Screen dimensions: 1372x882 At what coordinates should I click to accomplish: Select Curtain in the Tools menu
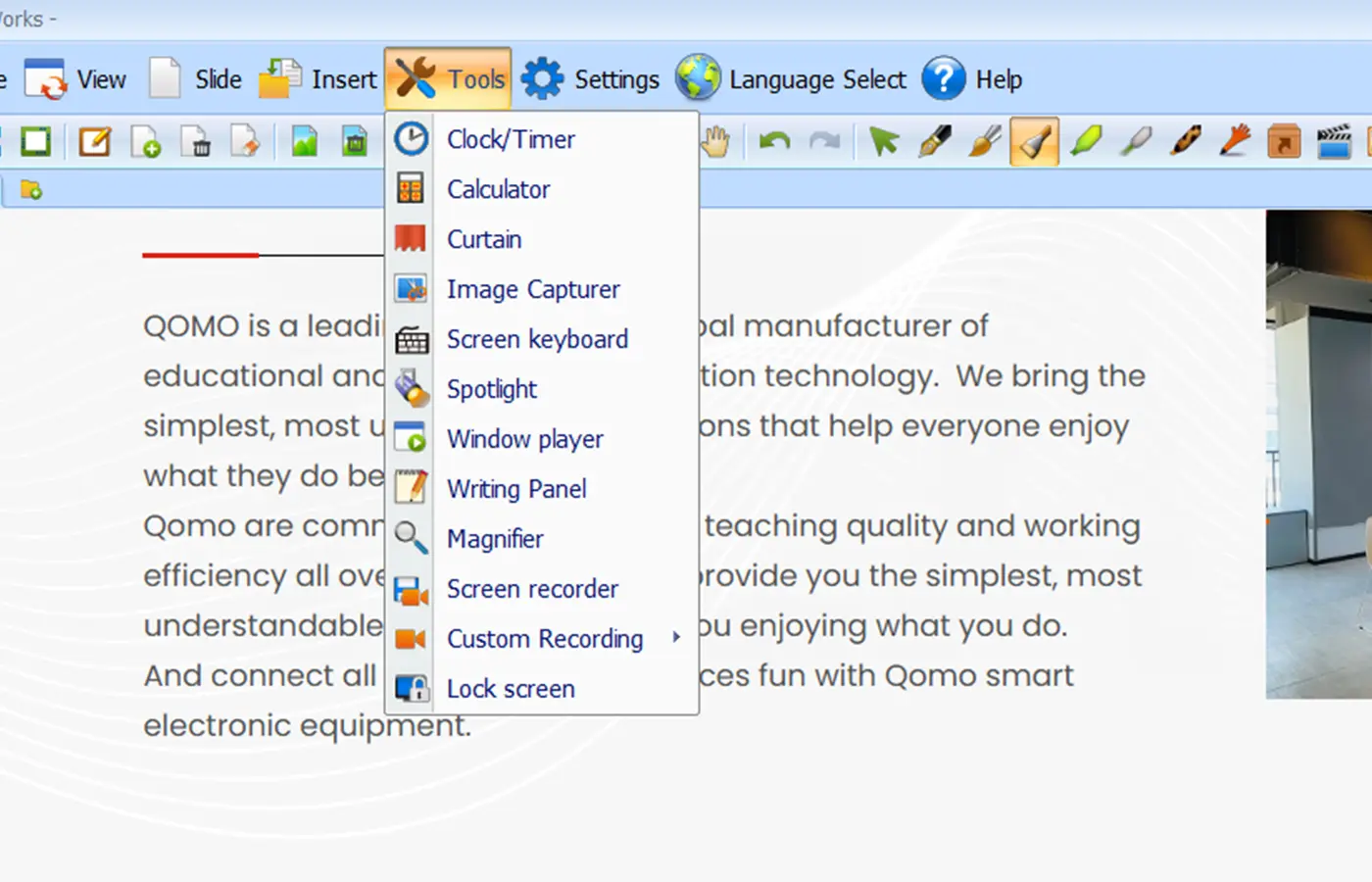click(x=542, y=239)
